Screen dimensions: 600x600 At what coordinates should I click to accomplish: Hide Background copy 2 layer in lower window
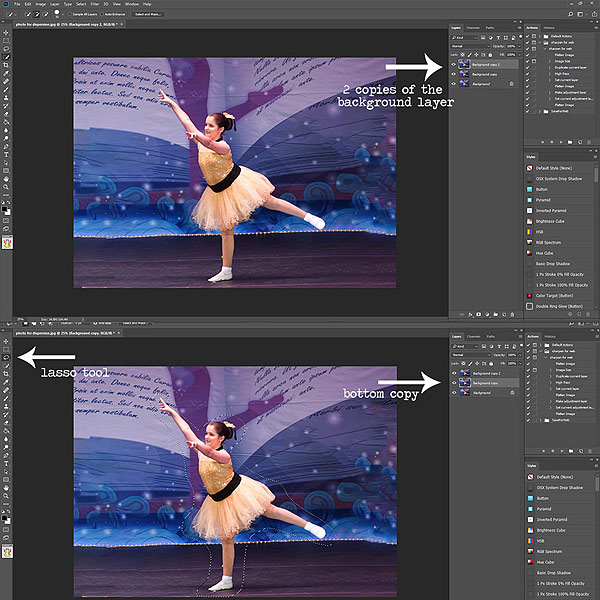click(x=454, y=373)
